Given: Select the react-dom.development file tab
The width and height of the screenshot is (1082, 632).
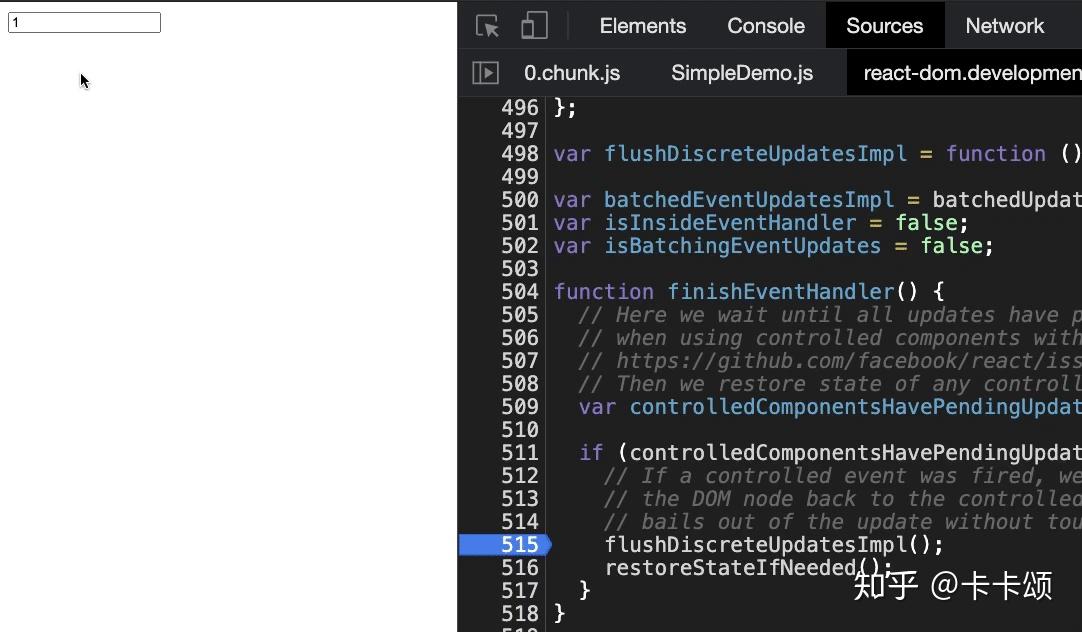Looking at the screenshot, I should coord(965,72).
